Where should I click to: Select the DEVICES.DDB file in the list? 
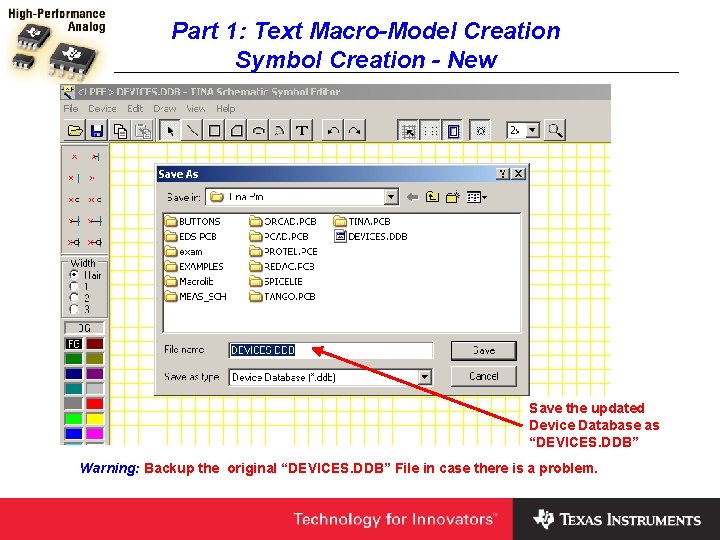[371, 236]
